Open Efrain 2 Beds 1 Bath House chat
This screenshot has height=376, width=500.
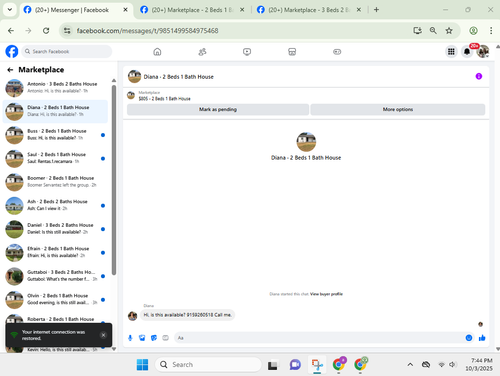click(55, 252)
